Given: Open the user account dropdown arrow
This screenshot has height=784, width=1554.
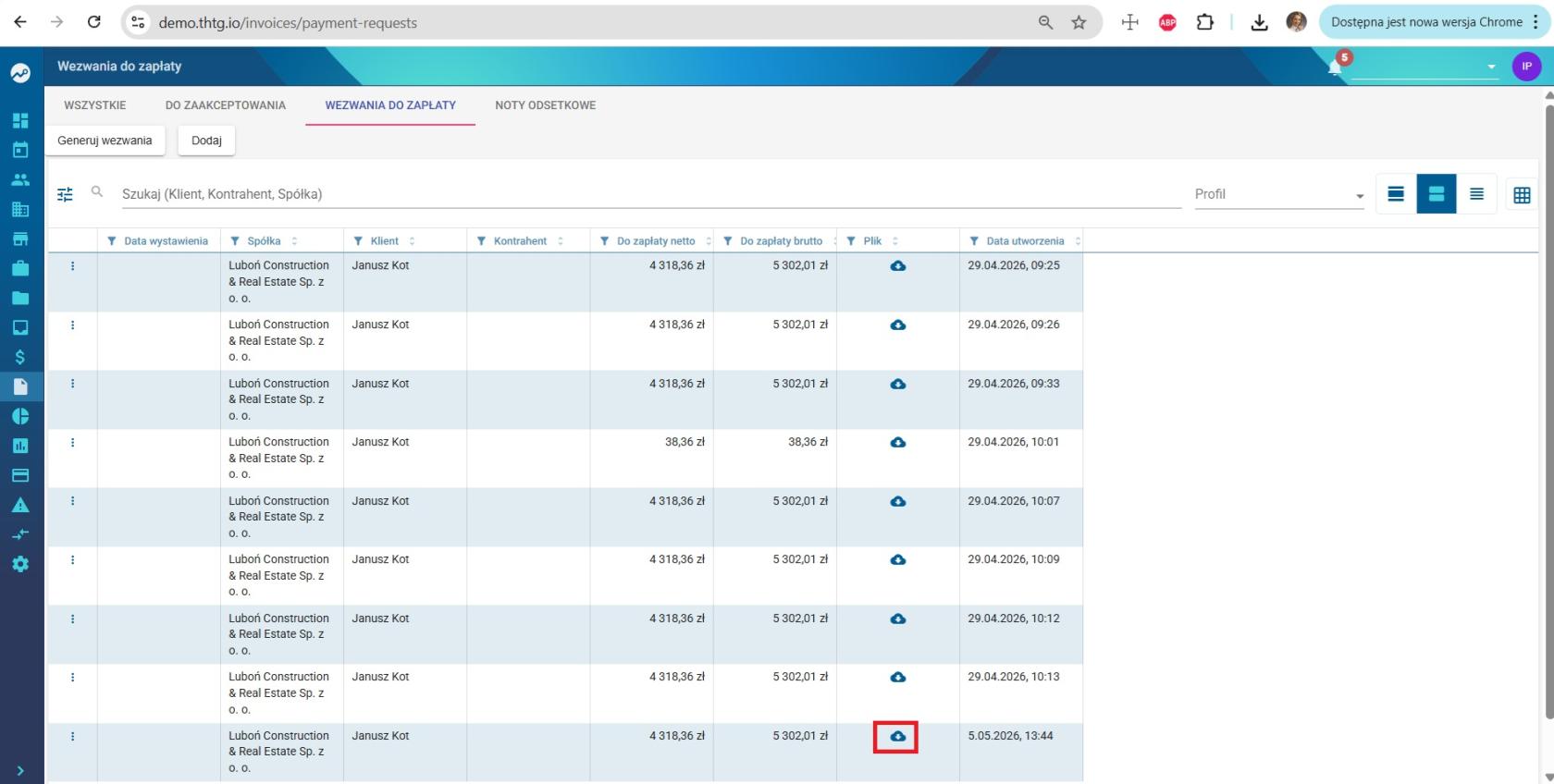Looking at the screenshot, I should coord(1491,67).
